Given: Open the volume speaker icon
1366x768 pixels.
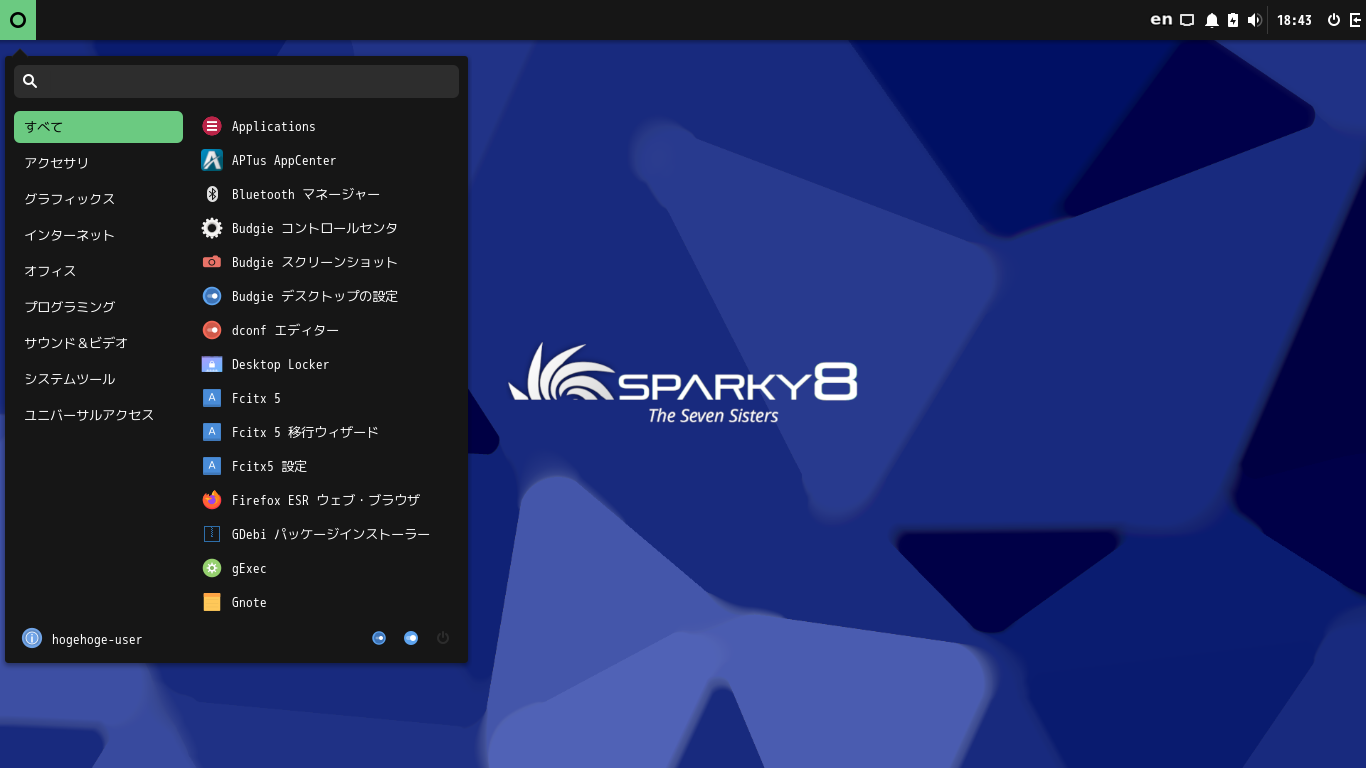Looking at the screenshot, I should pyautogui.click(x=1255, y=20).
